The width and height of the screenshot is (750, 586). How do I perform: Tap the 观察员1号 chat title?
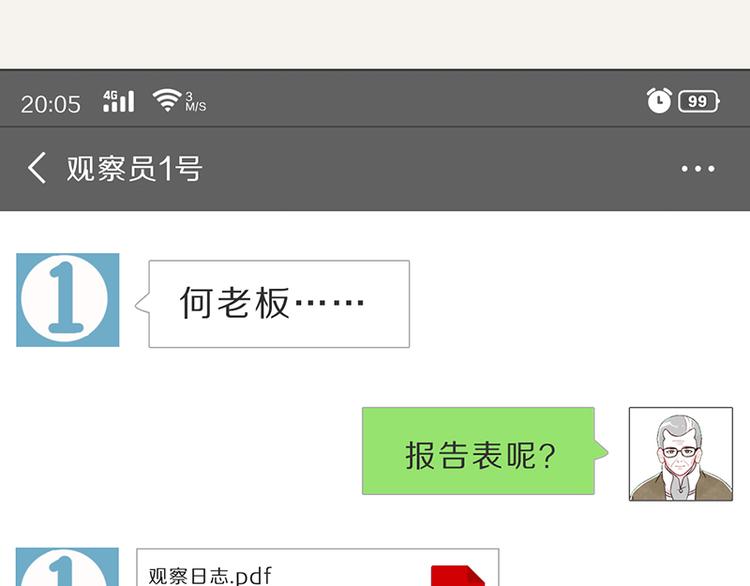(134, 168)
